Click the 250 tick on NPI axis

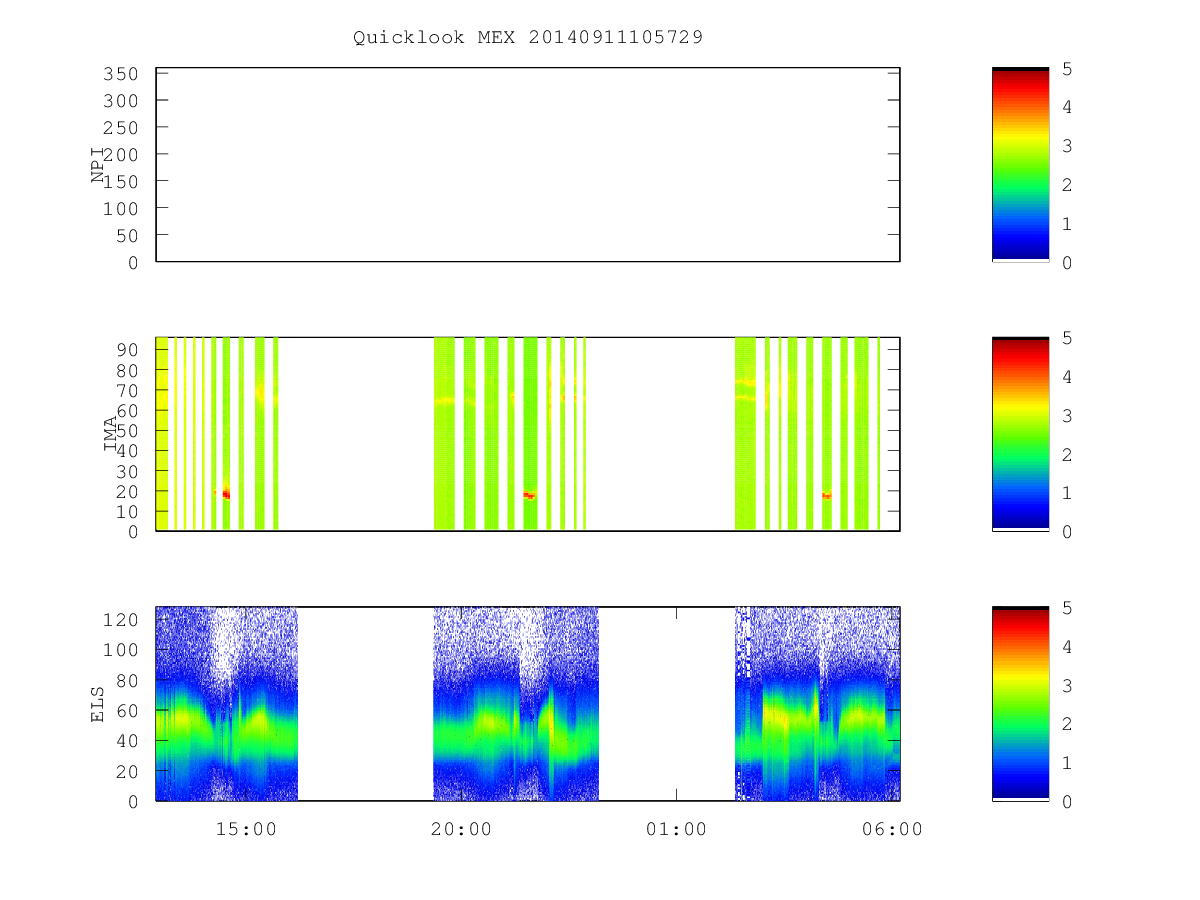(x=121, y=128)
